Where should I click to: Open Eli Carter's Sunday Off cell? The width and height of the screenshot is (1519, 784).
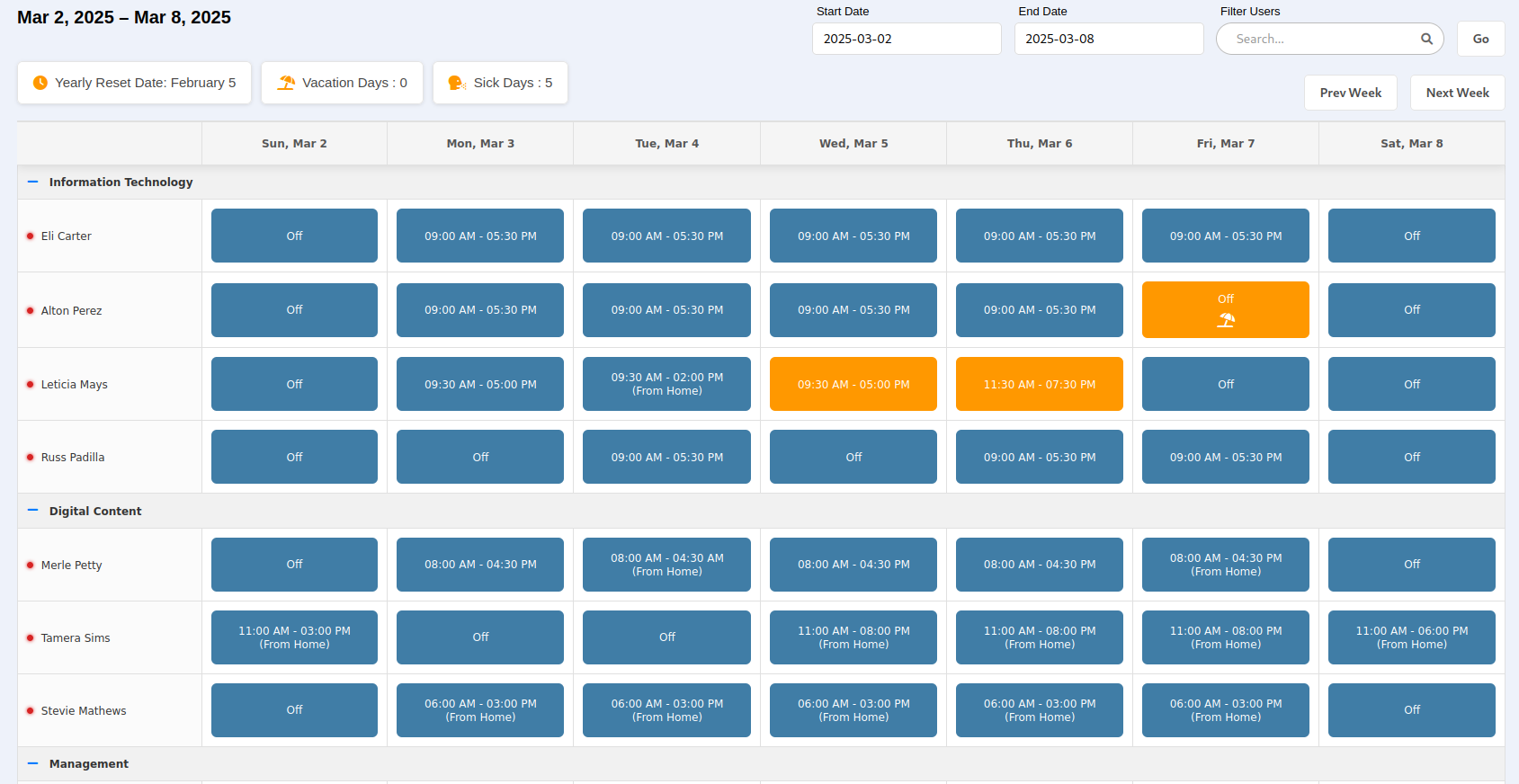294,236
